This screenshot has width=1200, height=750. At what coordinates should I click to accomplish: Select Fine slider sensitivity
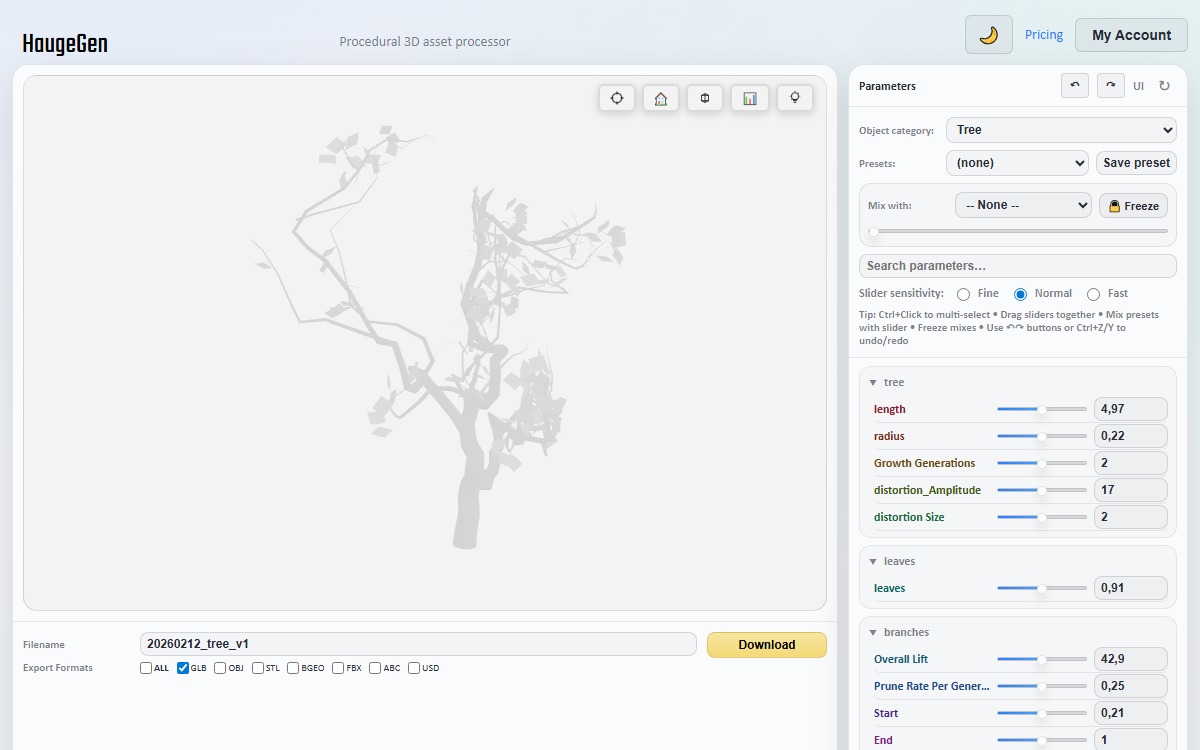963,294
